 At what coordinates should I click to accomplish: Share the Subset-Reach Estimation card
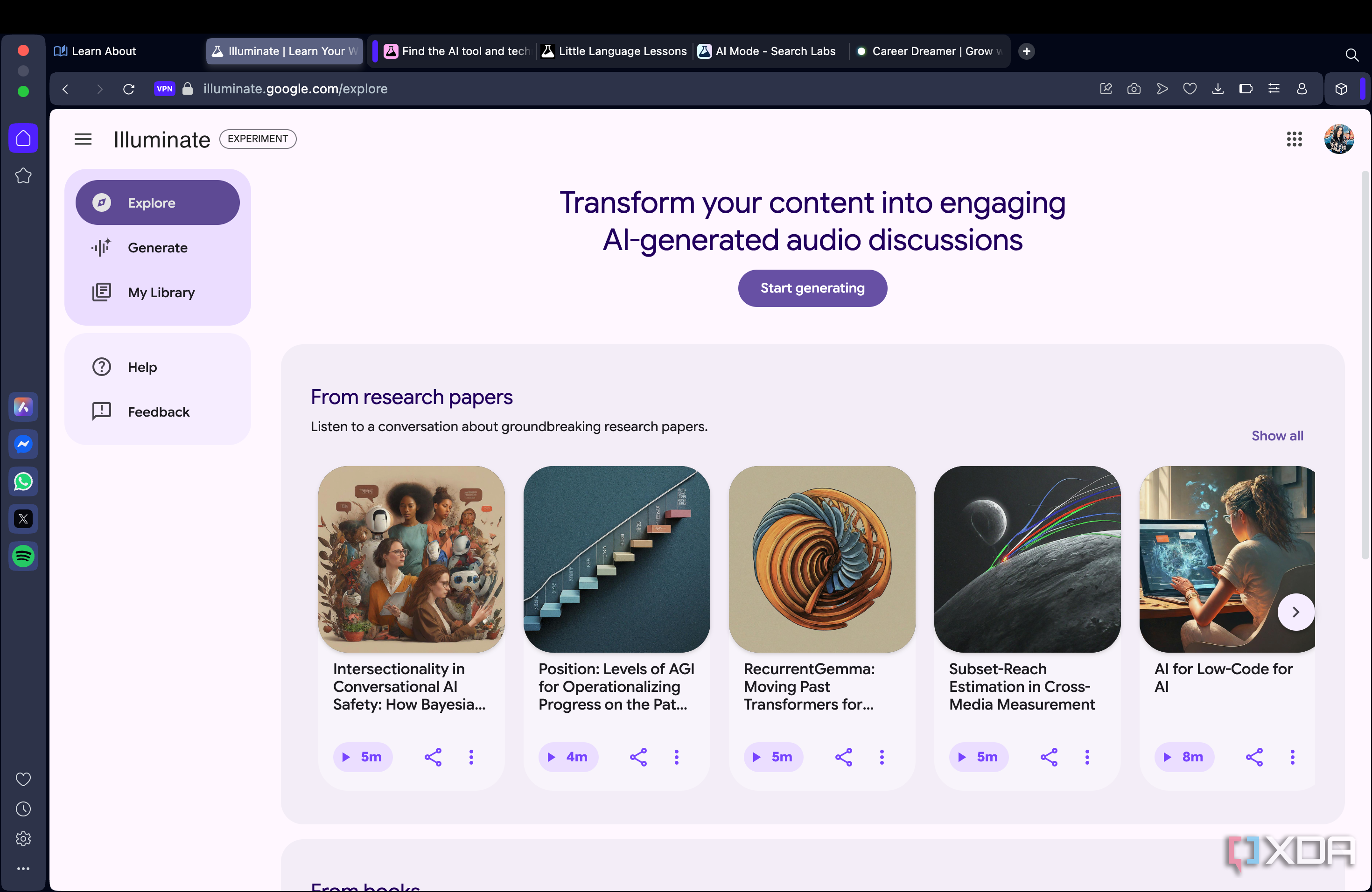1049,757
